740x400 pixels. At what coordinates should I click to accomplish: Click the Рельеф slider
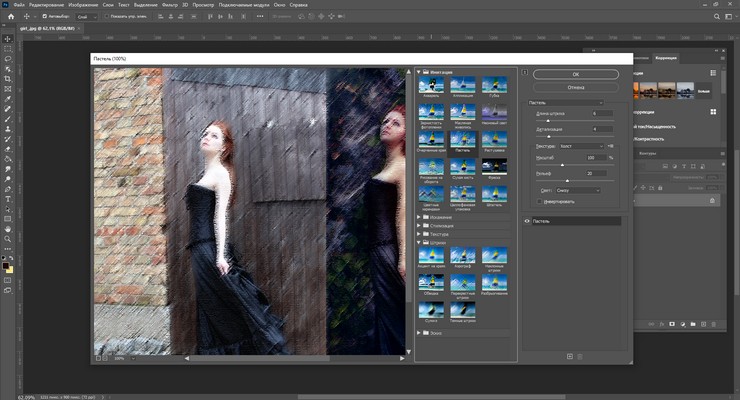565,180
